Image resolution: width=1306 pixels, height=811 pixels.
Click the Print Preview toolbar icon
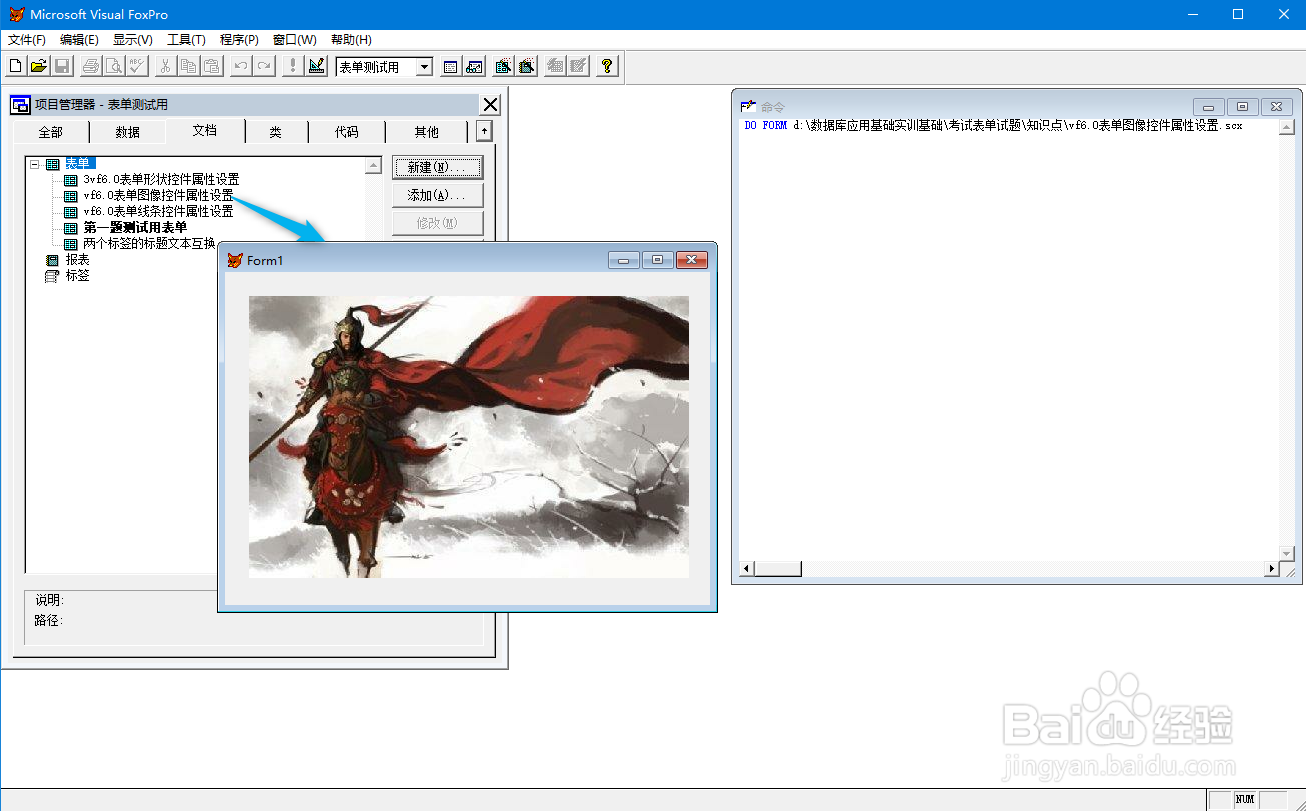(114, 67)
